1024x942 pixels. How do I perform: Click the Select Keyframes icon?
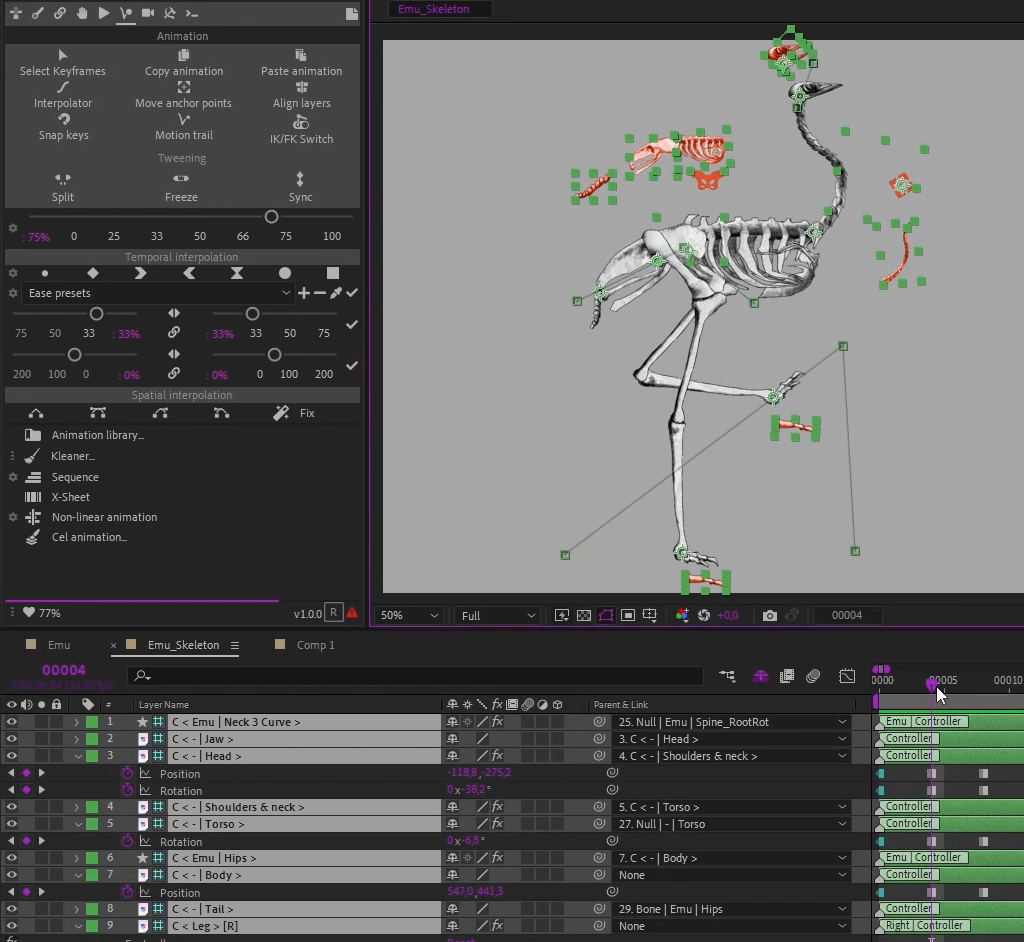point(63,55)
